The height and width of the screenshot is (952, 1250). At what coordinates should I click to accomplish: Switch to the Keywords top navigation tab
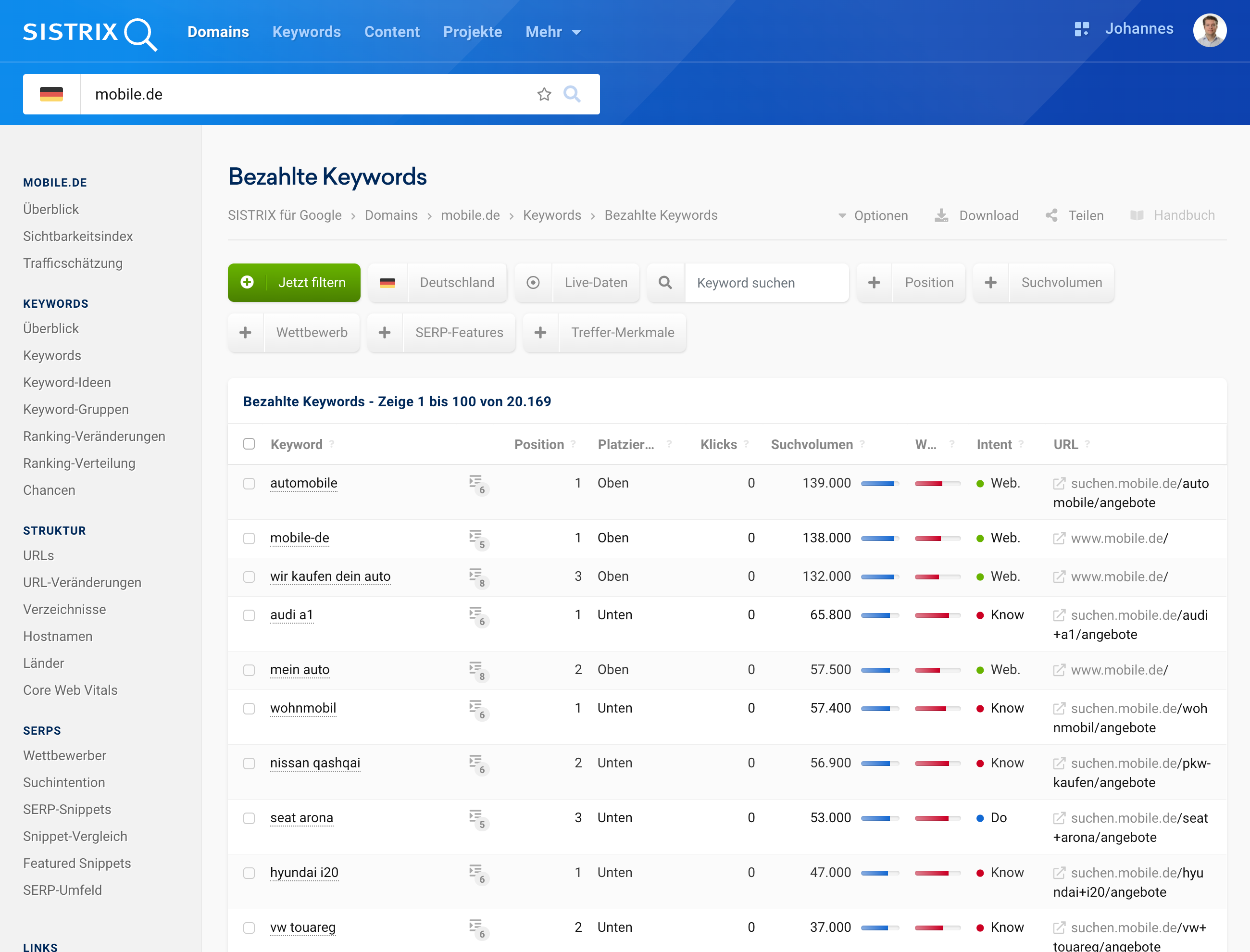[x=306, y=32]
